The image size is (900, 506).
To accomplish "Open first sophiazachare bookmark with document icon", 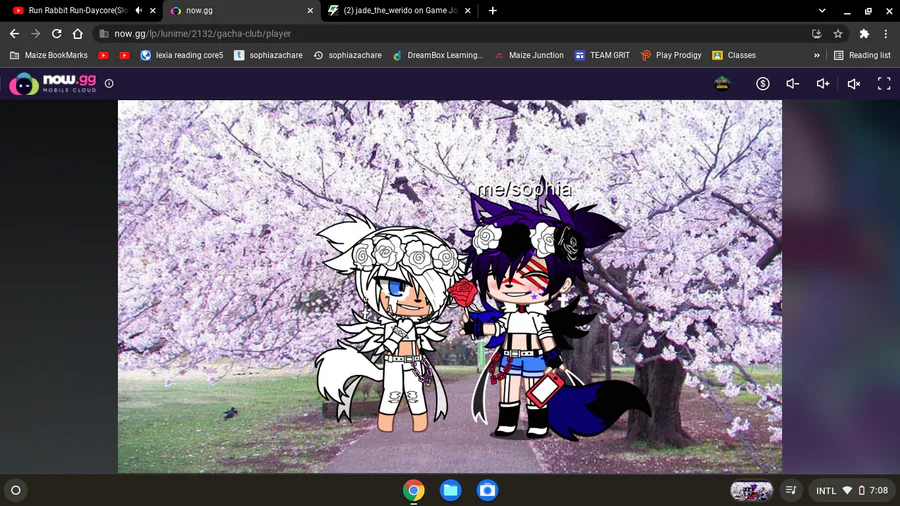I will [x=268, y=55].
